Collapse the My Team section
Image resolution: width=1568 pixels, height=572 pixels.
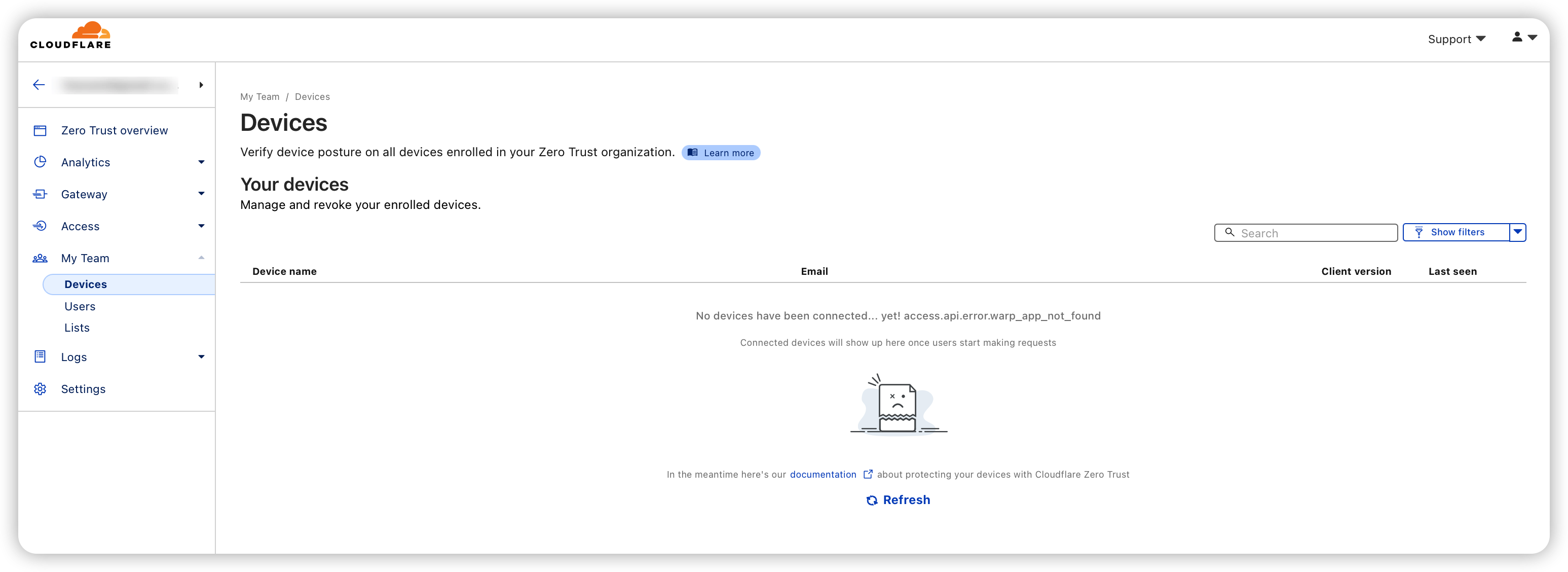coord(202,258)
